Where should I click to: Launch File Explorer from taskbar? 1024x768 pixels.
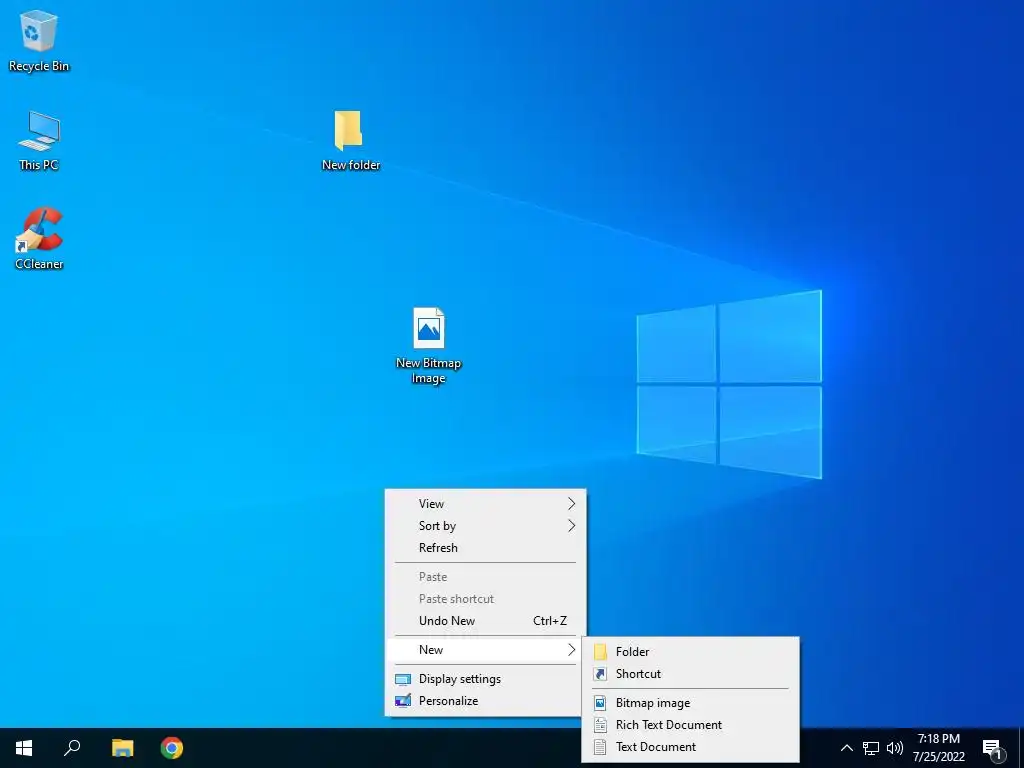pos(122,748)
